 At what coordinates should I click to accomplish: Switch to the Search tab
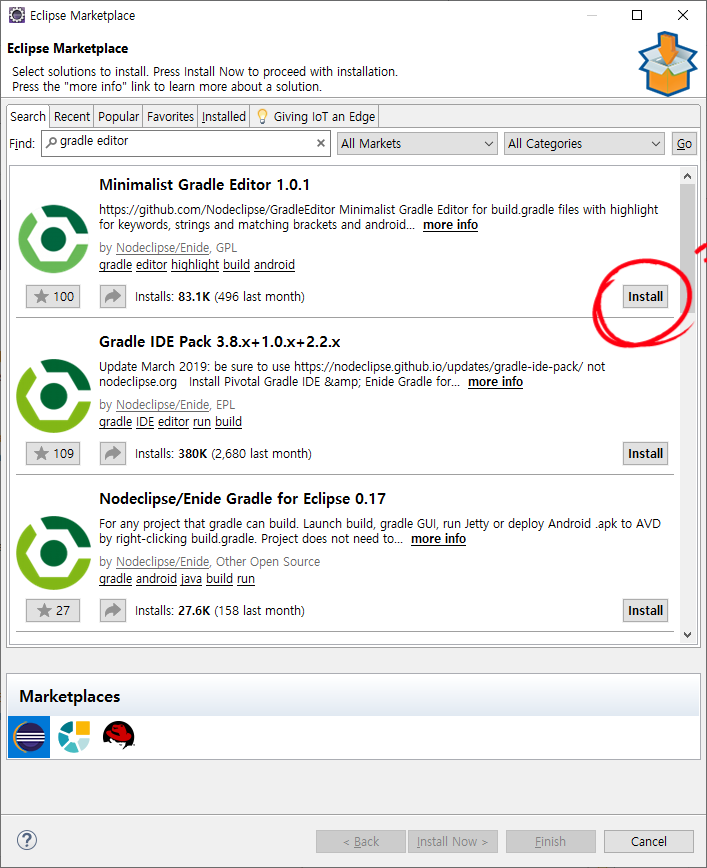(x=28, y=116)
